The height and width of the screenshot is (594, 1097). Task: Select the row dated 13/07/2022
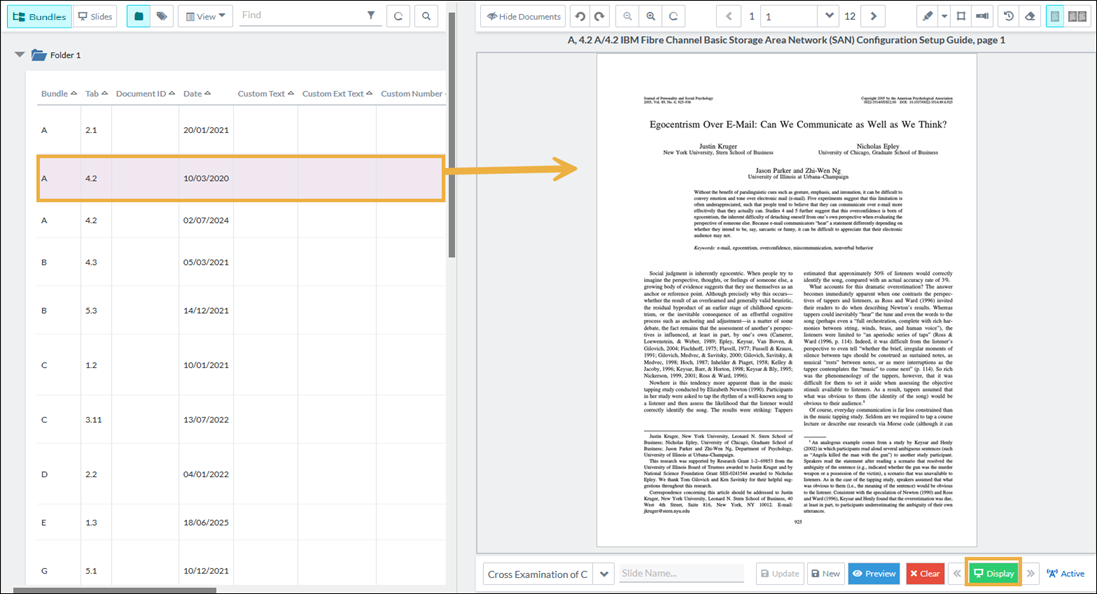241,420
